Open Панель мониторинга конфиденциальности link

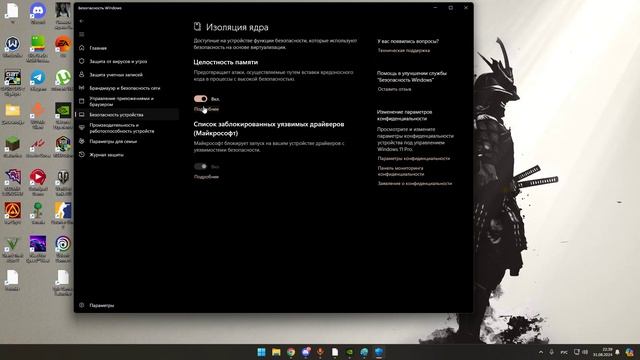[x=401, y=171]
